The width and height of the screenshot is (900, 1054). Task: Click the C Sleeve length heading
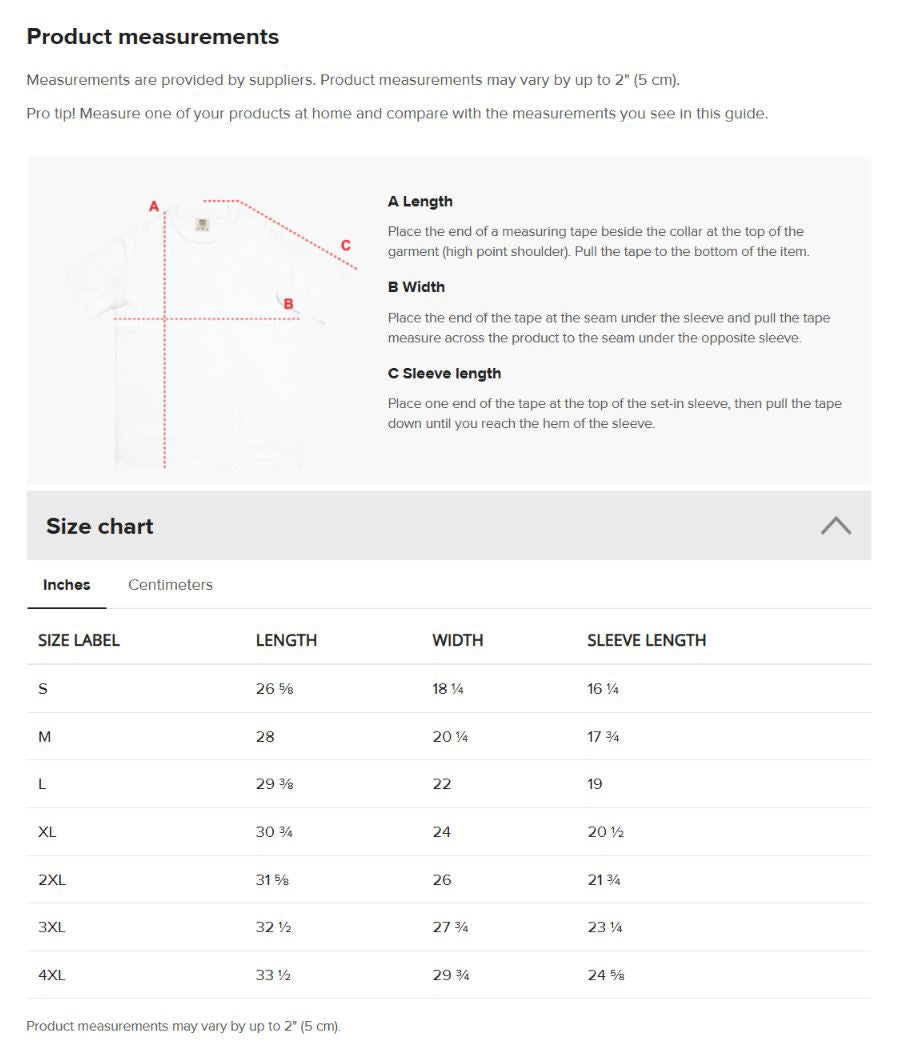coord(444,374)
